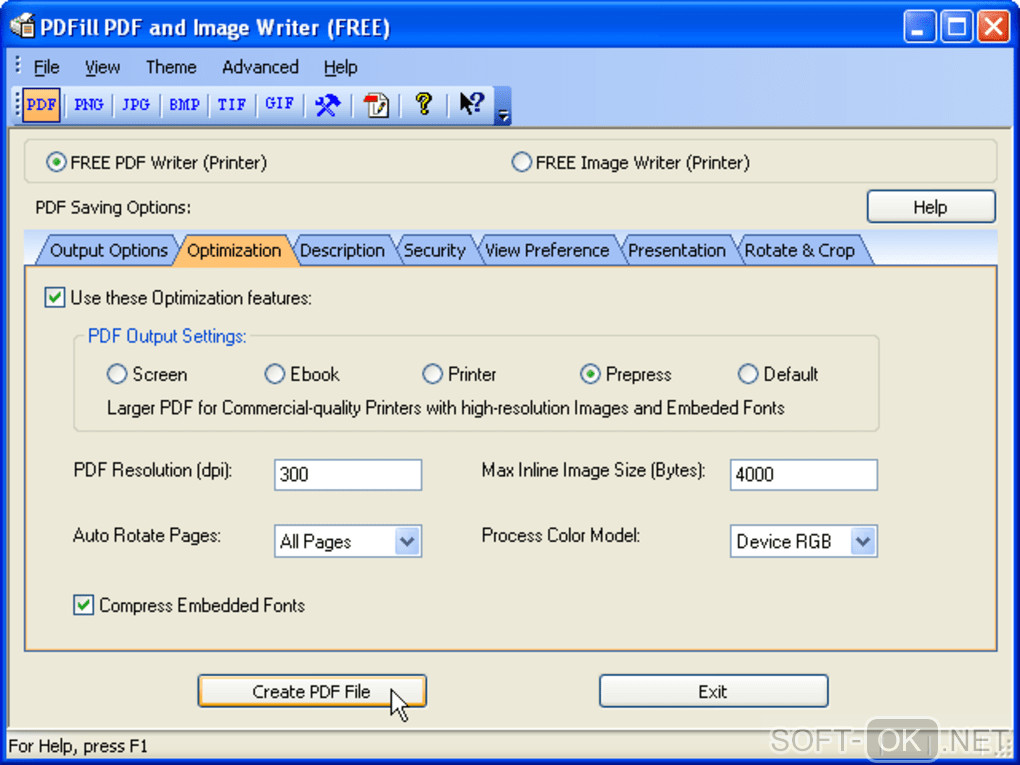Click the yellow question mark help icon
The image size is (1020, 765).
click(x=423, y=103)
